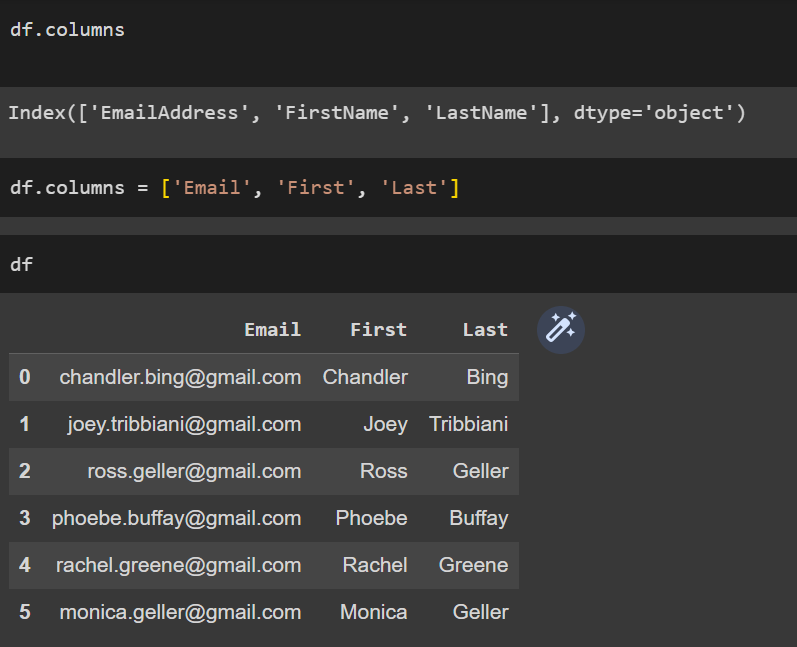797x647 pixels.
Task: Click the Chandler first name cell
Action: [x=365, y=377]
